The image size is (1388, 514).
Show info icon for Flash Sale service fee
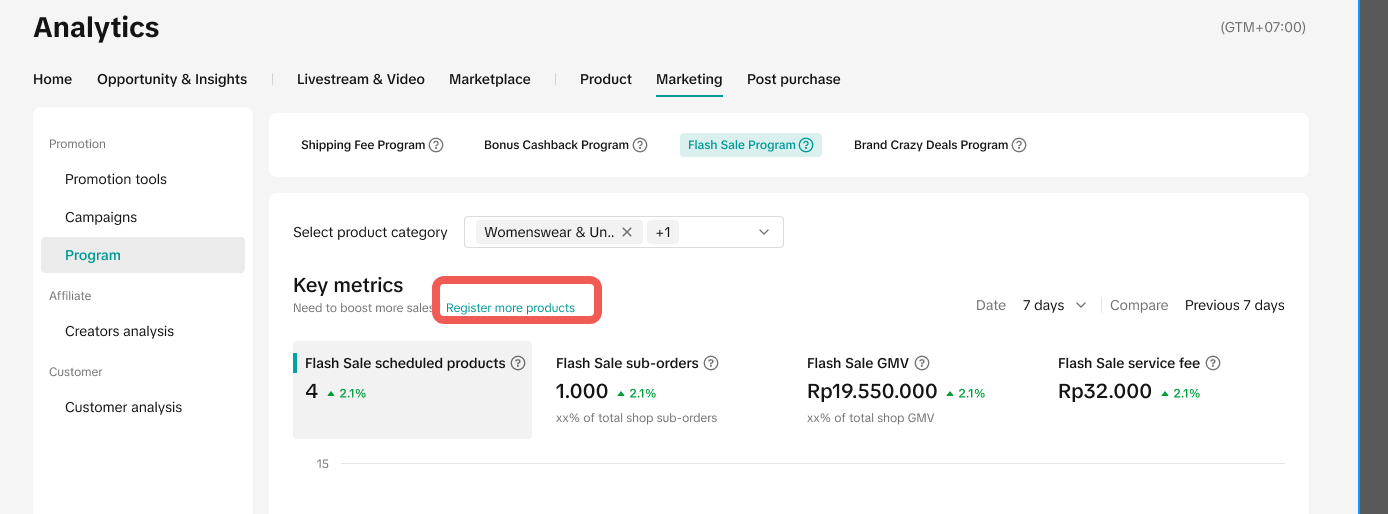pos(1213,364)
